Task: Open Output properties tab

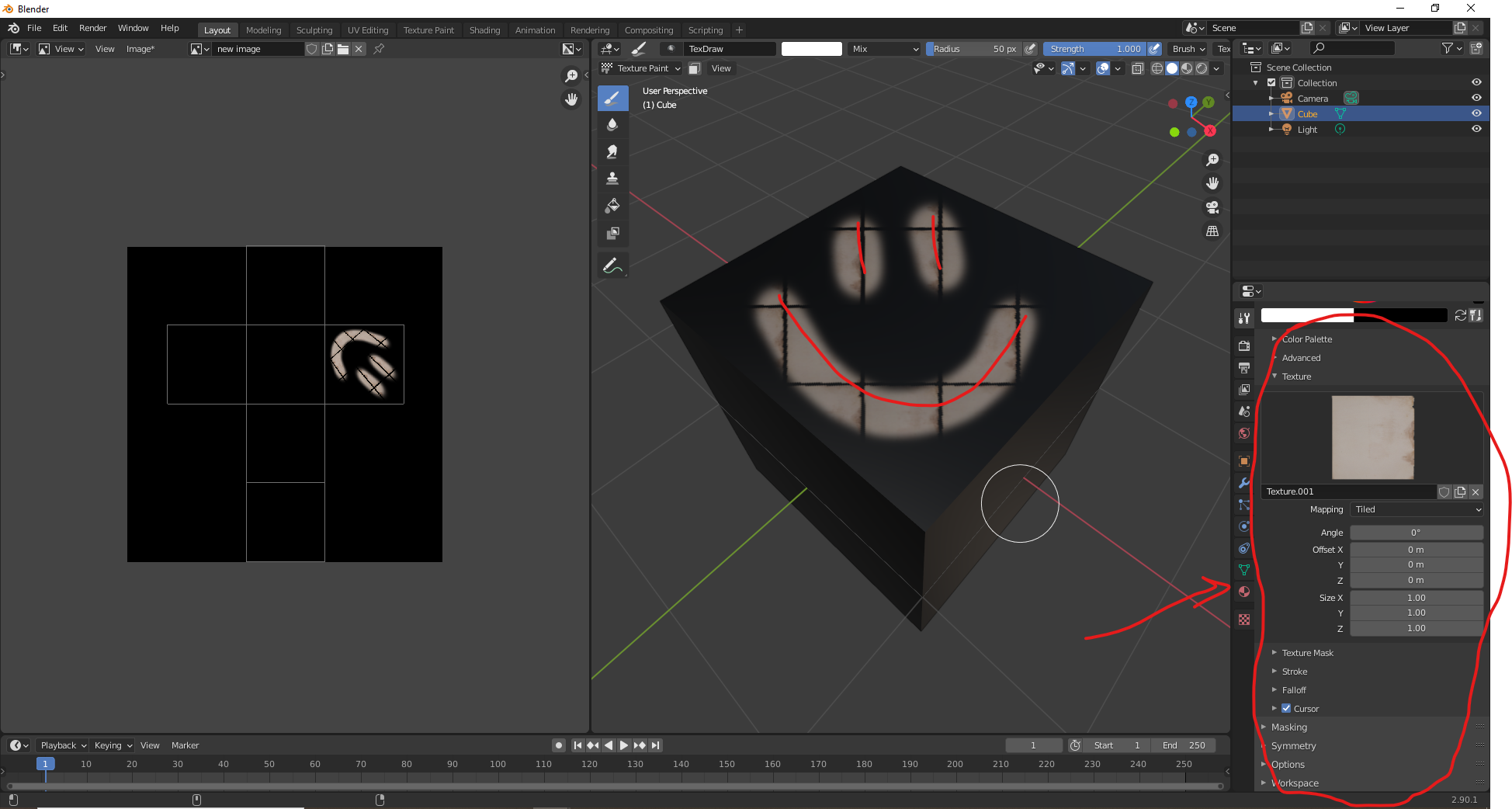Action: click(1244, 367)
